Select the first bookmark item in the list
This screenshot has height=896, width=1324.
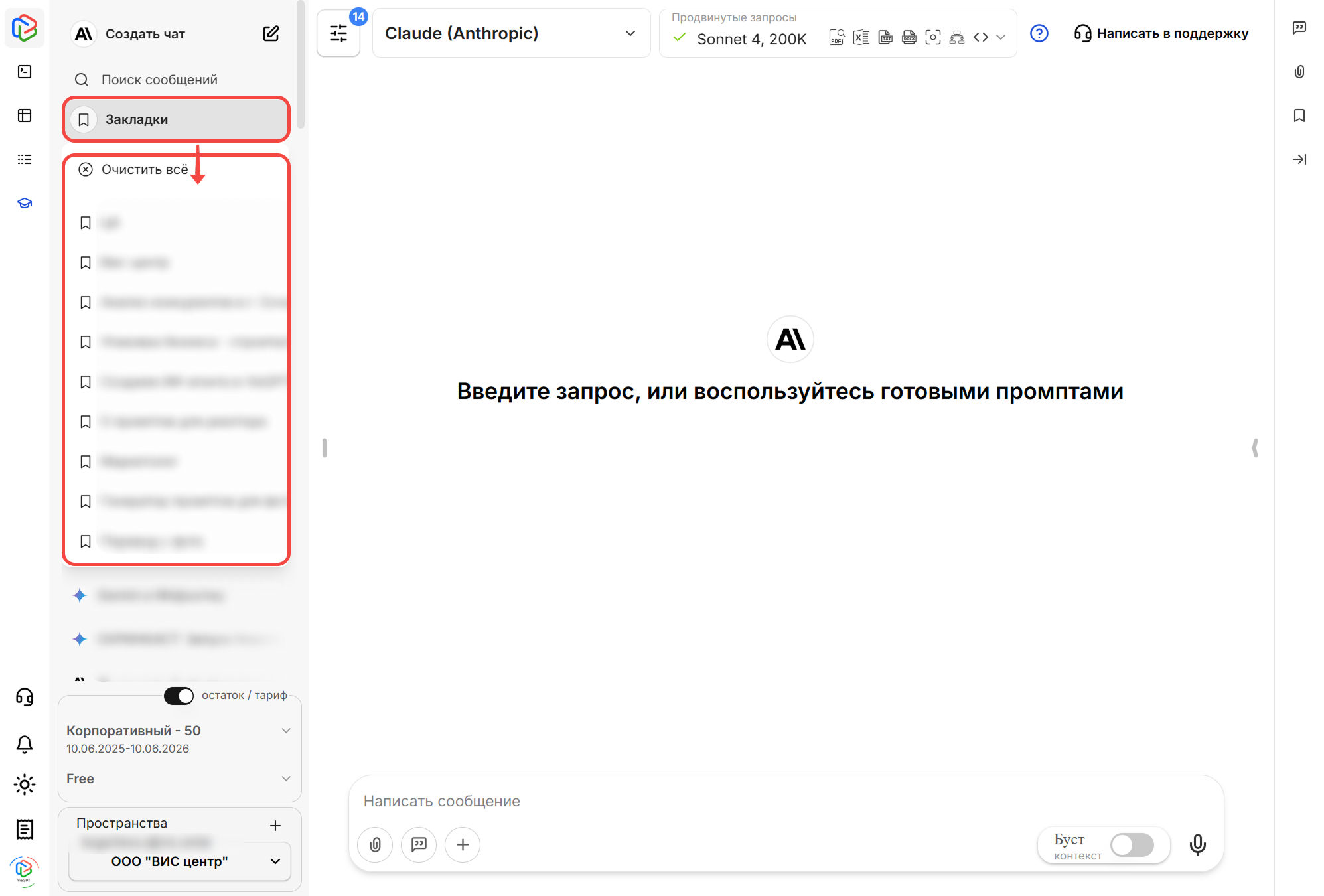point(177,223)
